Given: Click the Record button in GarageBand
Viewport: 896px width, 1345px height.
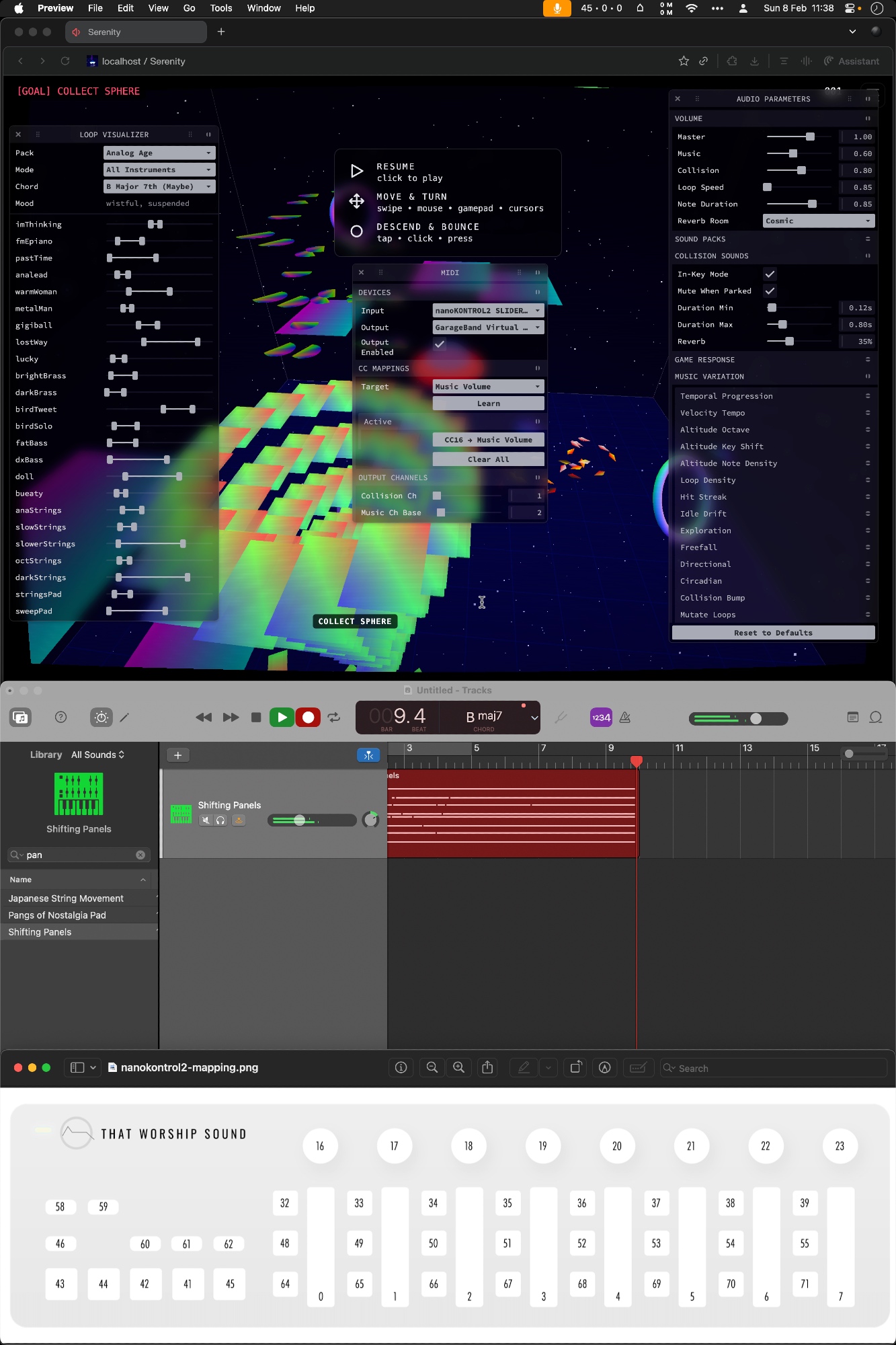Looking at the screenshot, I should coord(308,718).
